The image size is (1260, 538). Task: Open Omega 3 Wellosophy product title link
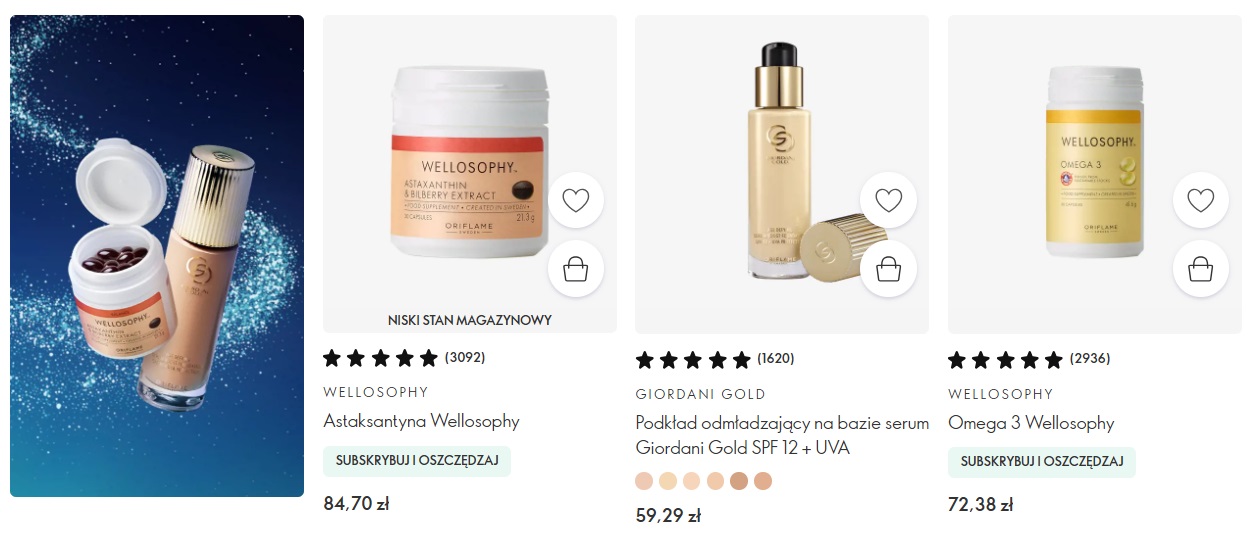click(x=1031, y=423)
